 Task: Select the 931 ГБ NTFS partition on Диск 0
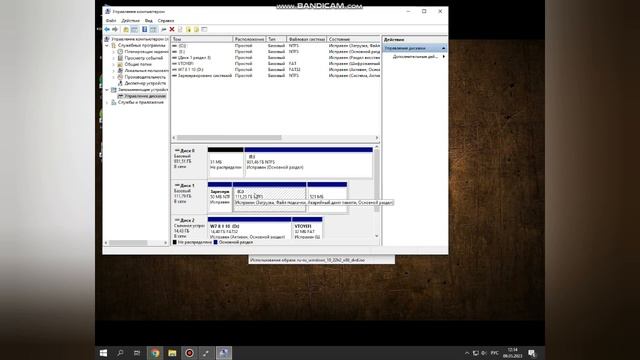pyautogui.click(x=309, y=162)
